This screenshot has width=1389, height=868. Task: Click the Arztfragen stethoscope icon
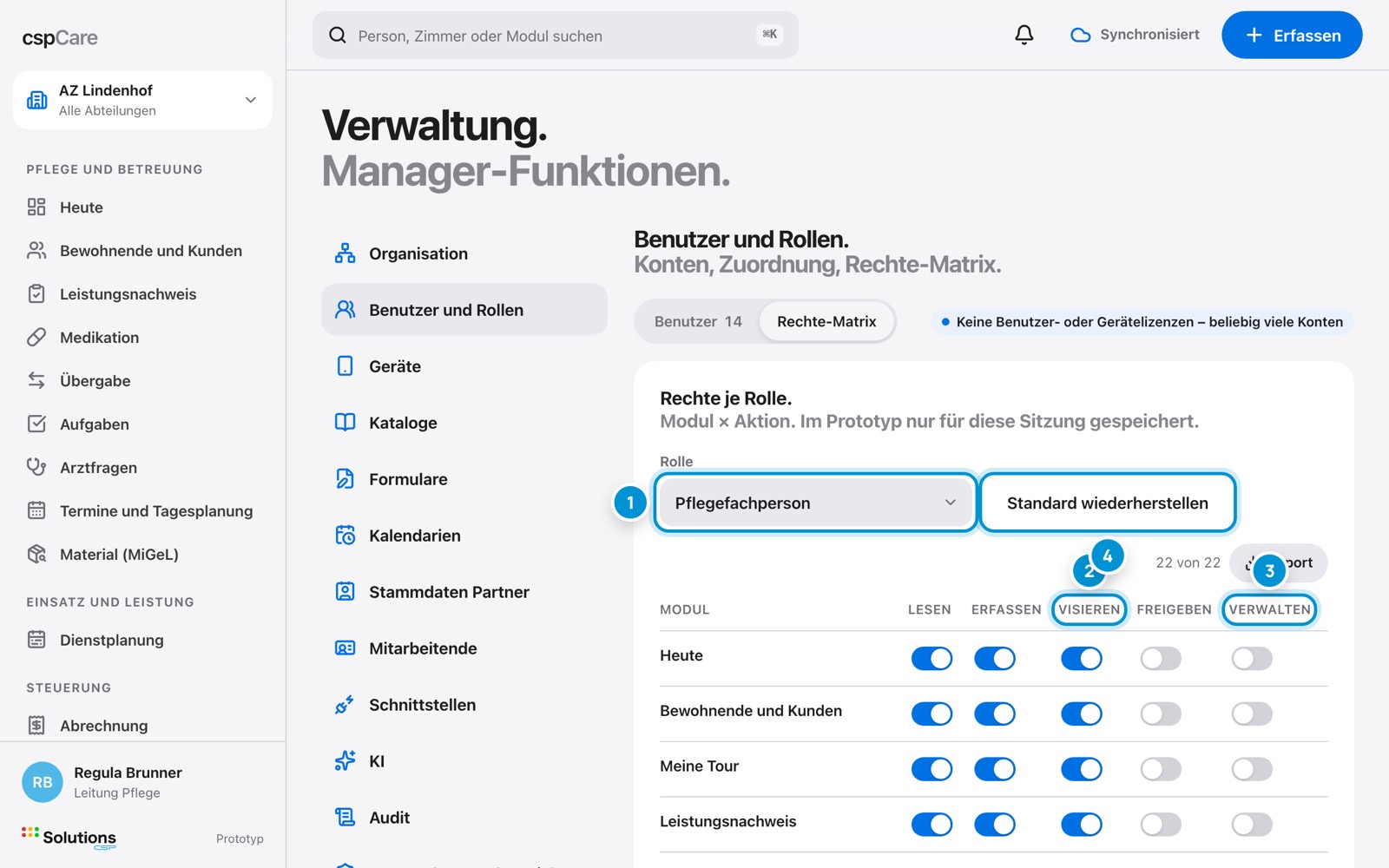[x=36, y=467]
